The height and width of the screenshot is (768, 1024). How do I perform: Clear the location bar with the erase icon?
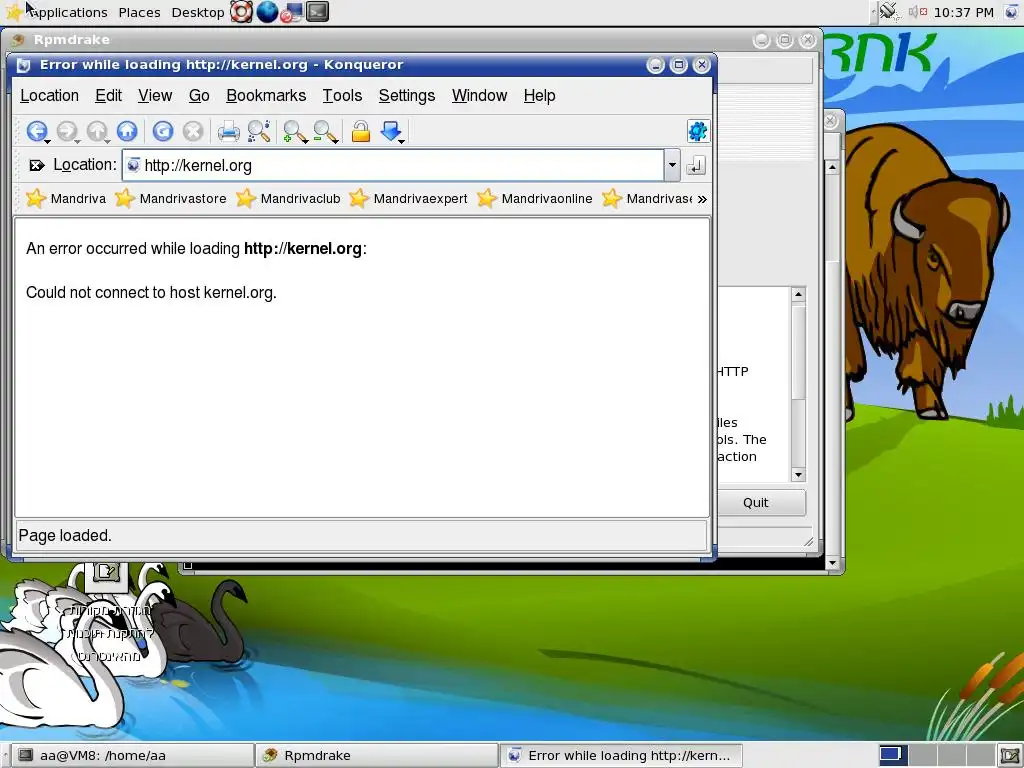point(37,166)
